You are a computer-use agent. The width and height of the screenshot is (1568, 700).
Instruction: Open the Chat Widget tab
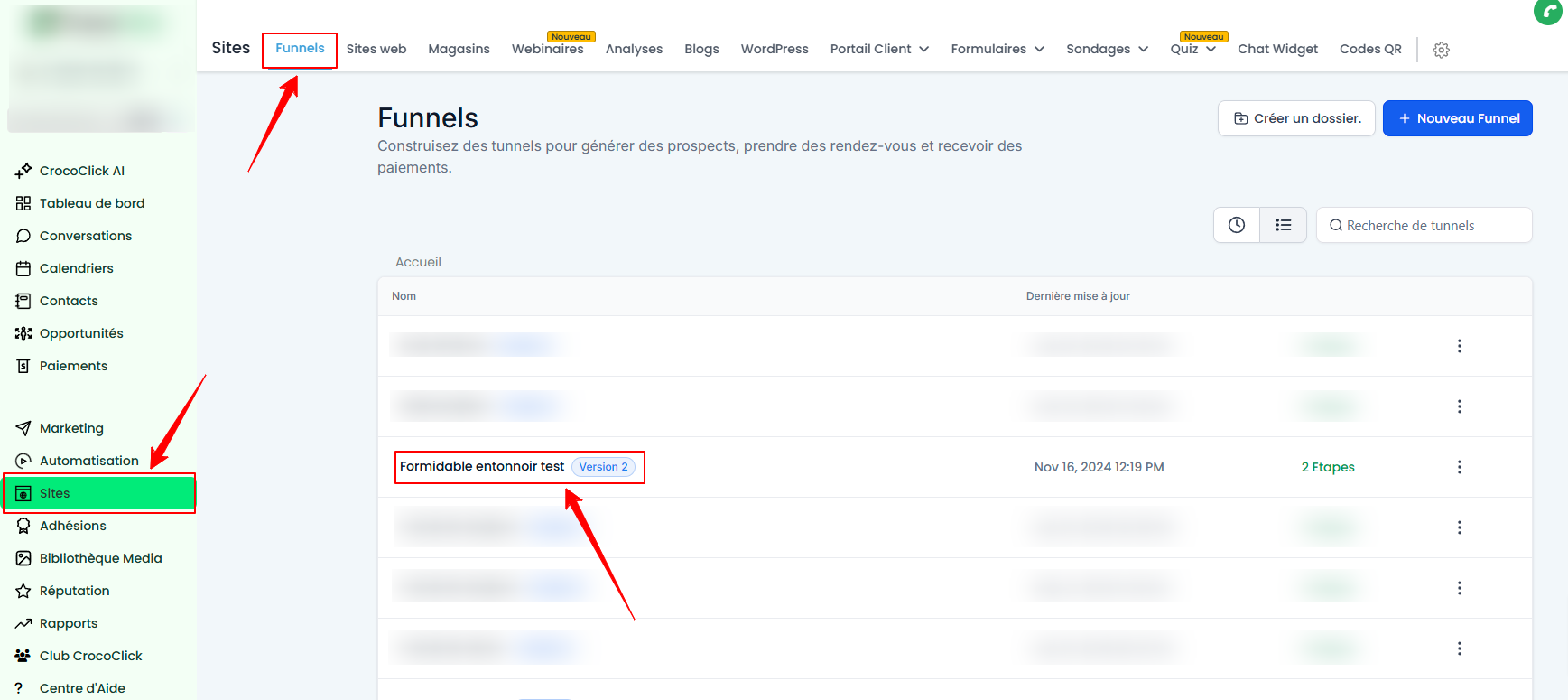click(x=1277, y=49)
